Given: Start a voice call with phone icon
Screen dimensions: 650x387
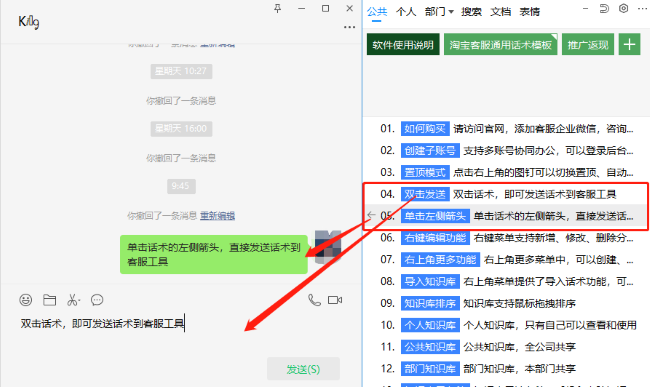Looking at the screenshot, I should pyautogui.click(x=314, y=300).
